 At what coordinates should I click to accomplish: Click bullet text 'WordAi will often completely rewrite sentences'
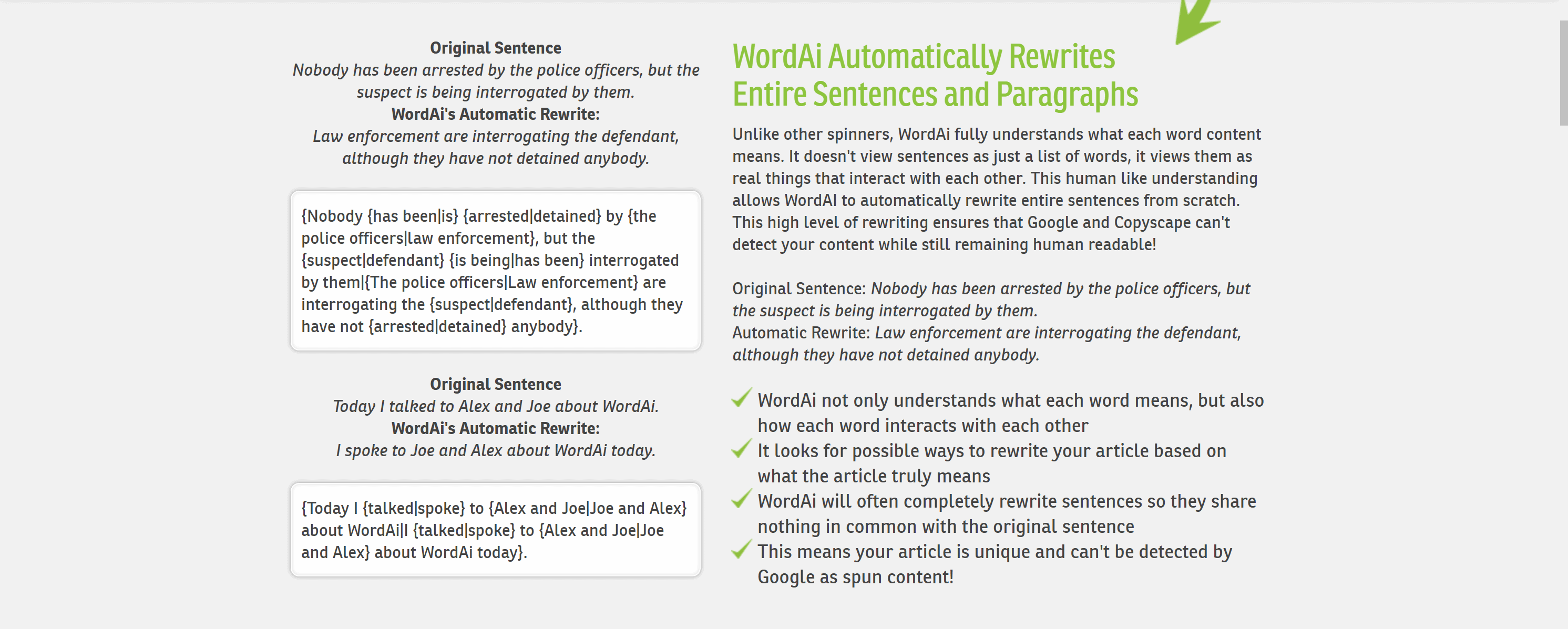[x=1007, y=514]
